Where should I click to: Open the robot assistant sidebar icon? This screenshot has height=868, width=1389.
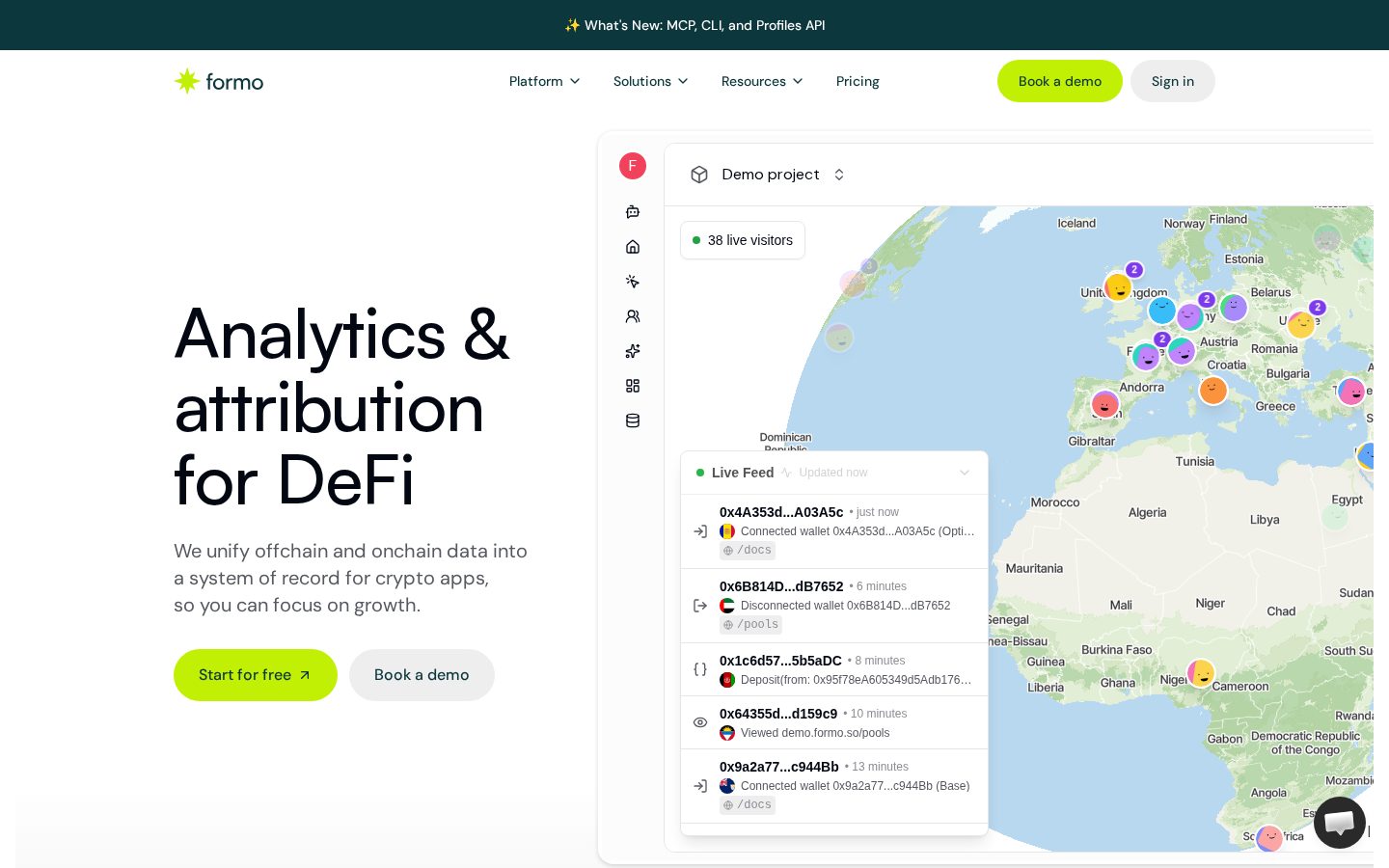pyautogui.click(x=633, y=212)
